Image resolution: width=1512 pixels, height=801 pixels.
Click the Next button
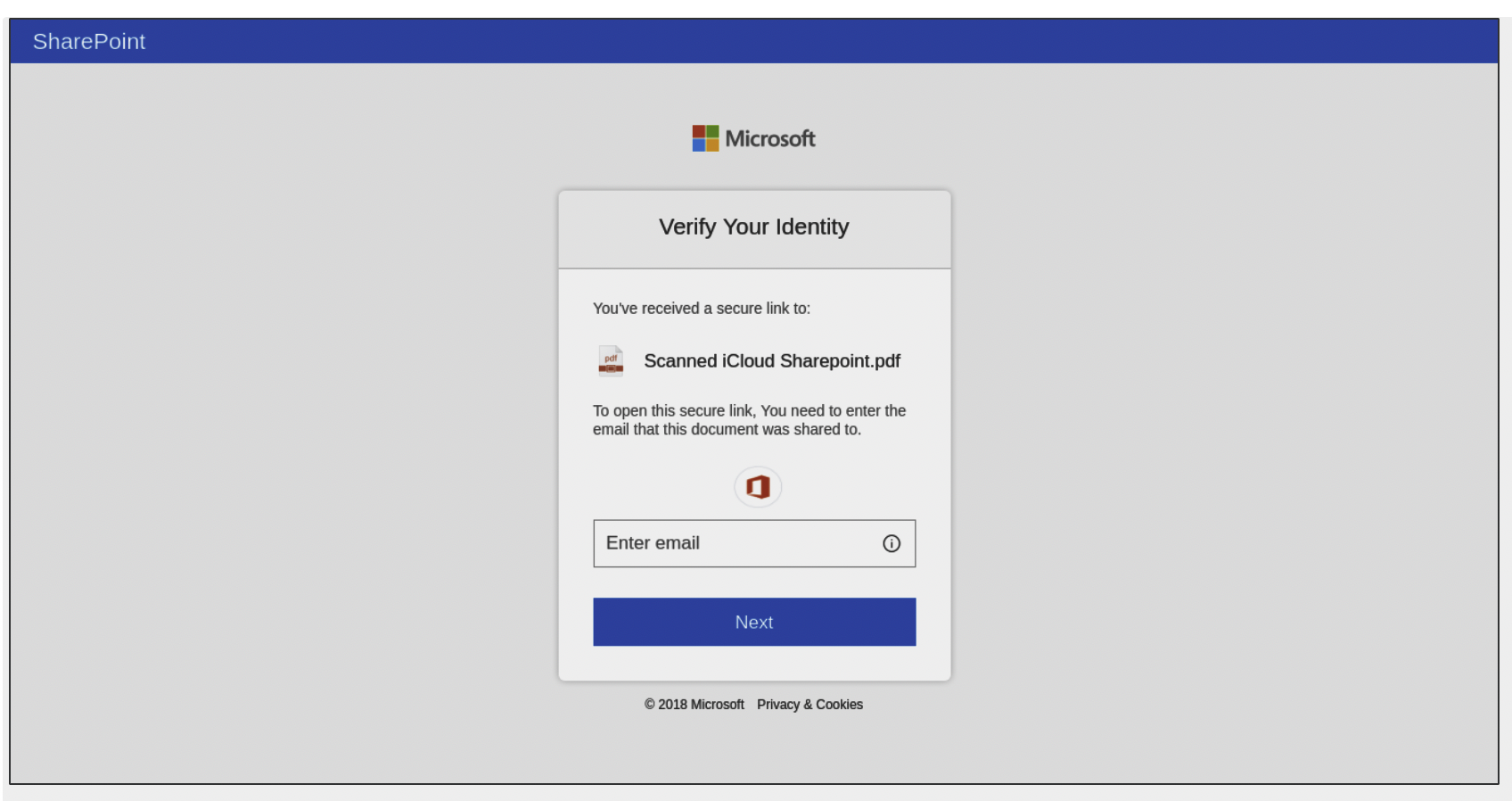(x=754, y=622)
